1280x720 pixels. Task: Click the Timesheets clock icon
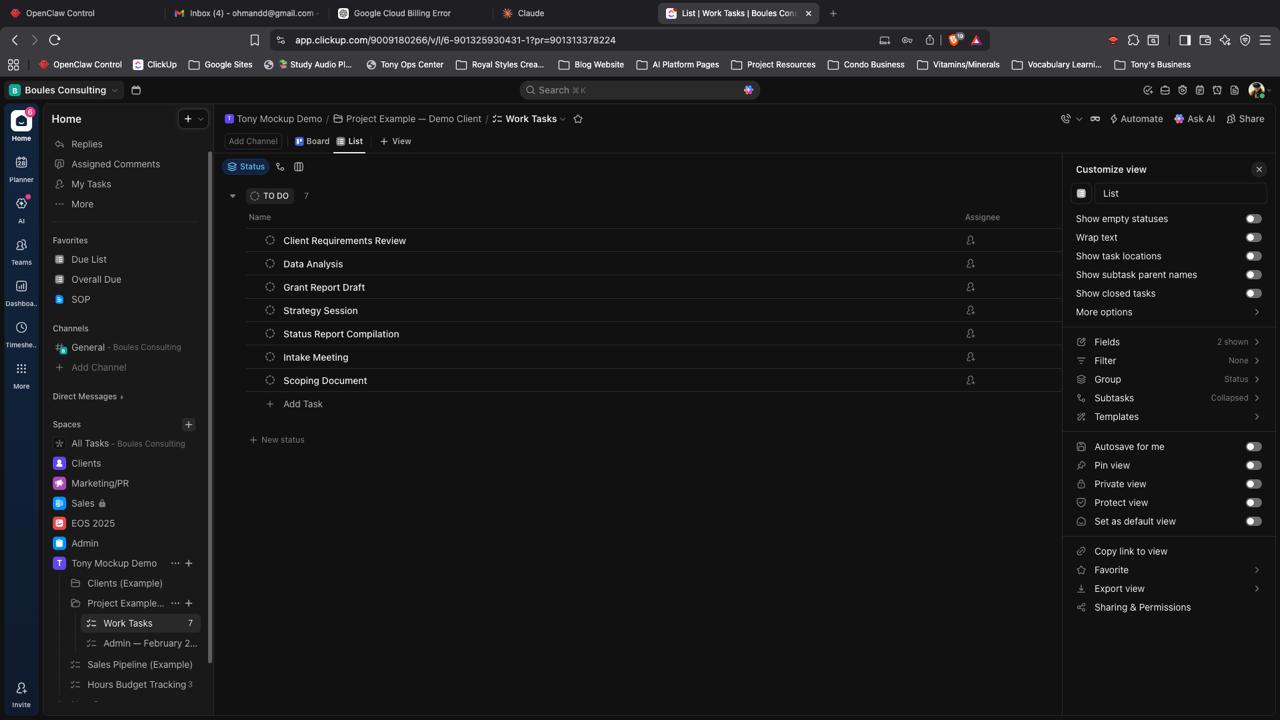pyautogui.click(x=21, y=332)
